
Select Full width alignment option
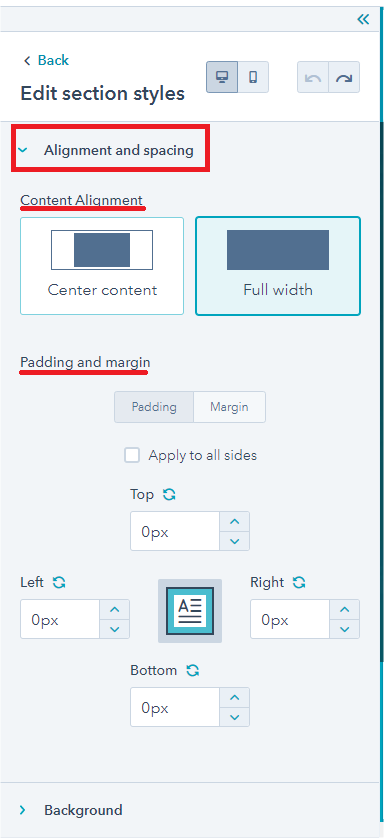pyautogui.click(x=278, y=266)
